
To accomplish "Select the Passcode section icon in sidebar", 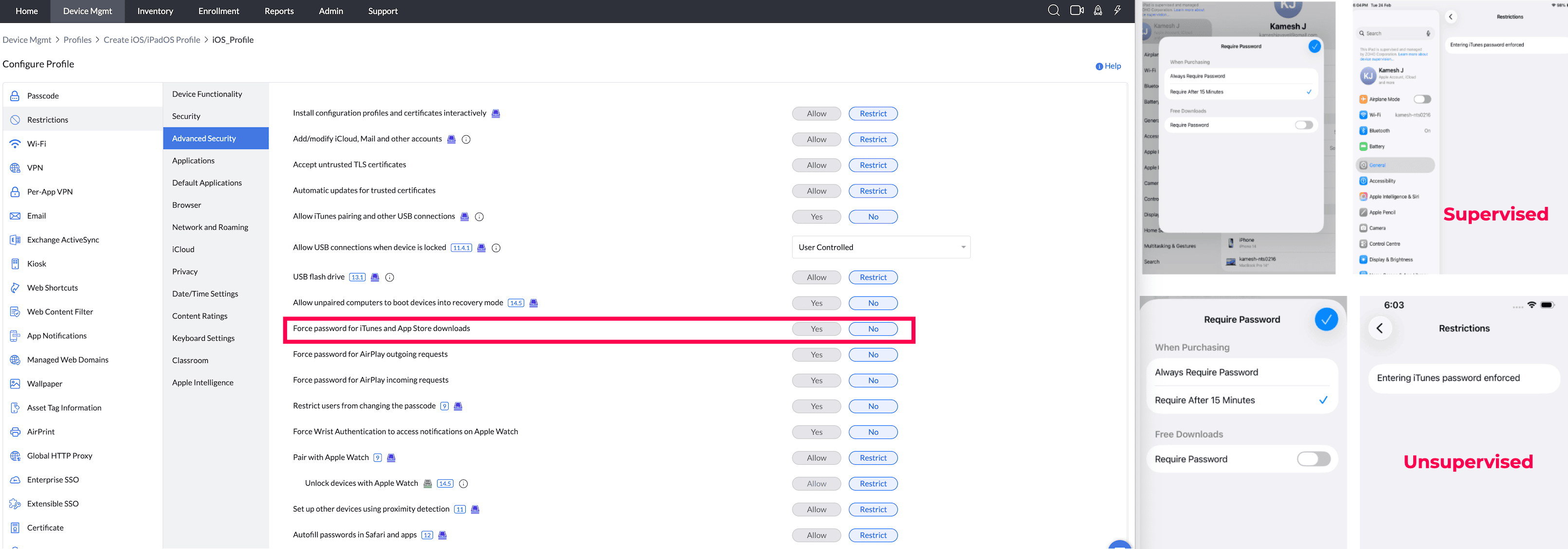I will (14, 95).
